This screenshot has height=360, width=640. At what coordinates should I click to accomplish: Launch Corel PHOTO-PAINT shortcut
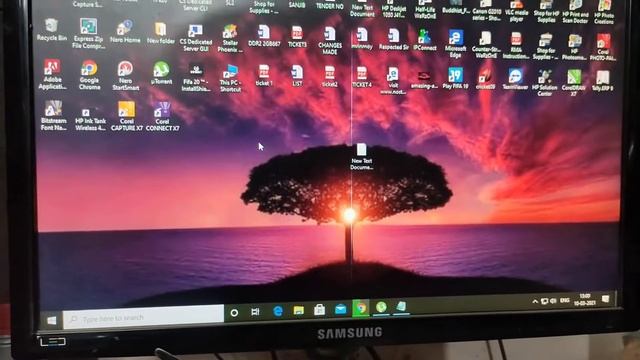[x=603, y=47]
